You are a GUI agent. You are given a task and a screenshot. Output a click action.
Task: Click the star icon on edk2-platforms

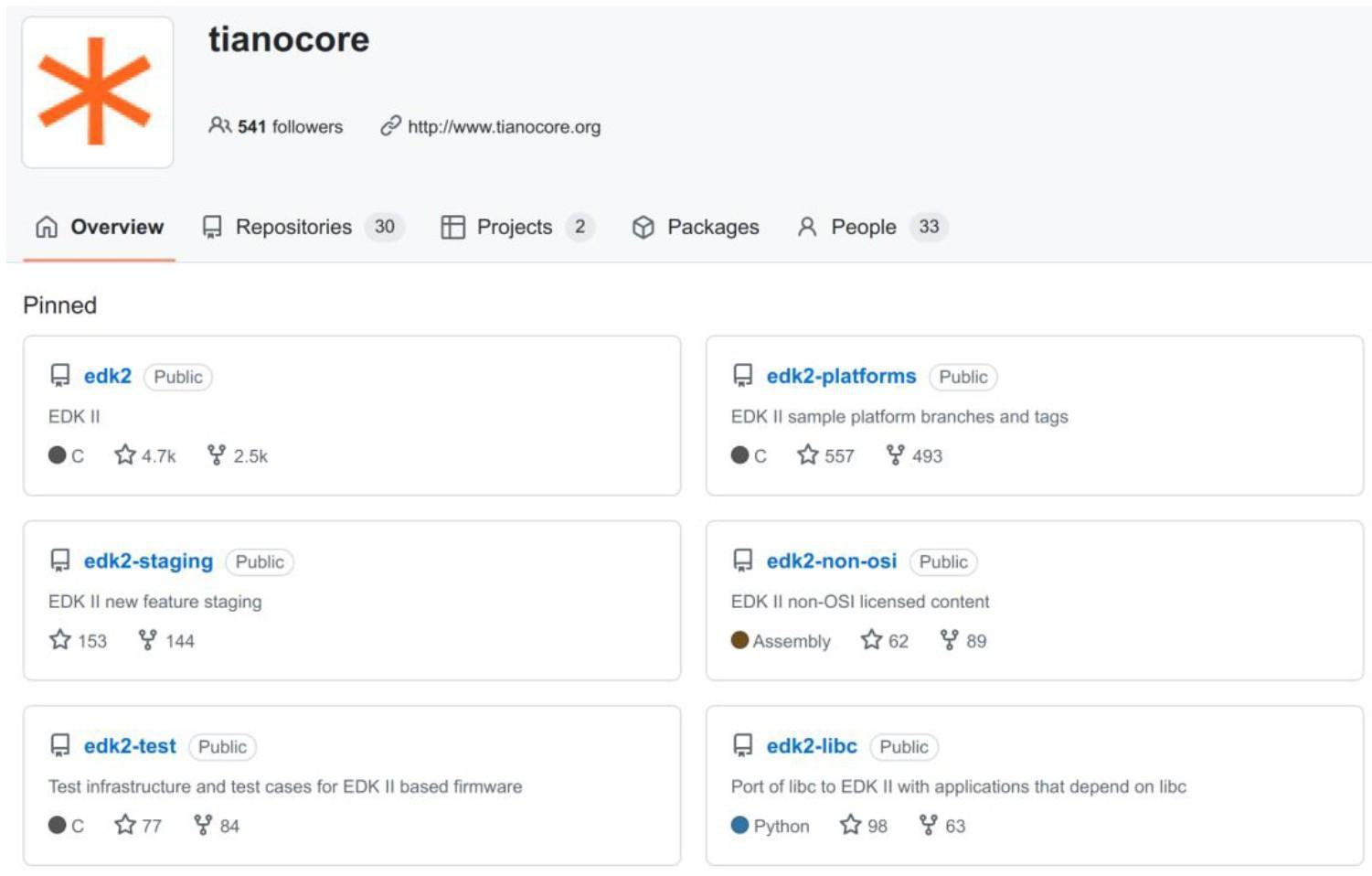[x=808, y=454]
